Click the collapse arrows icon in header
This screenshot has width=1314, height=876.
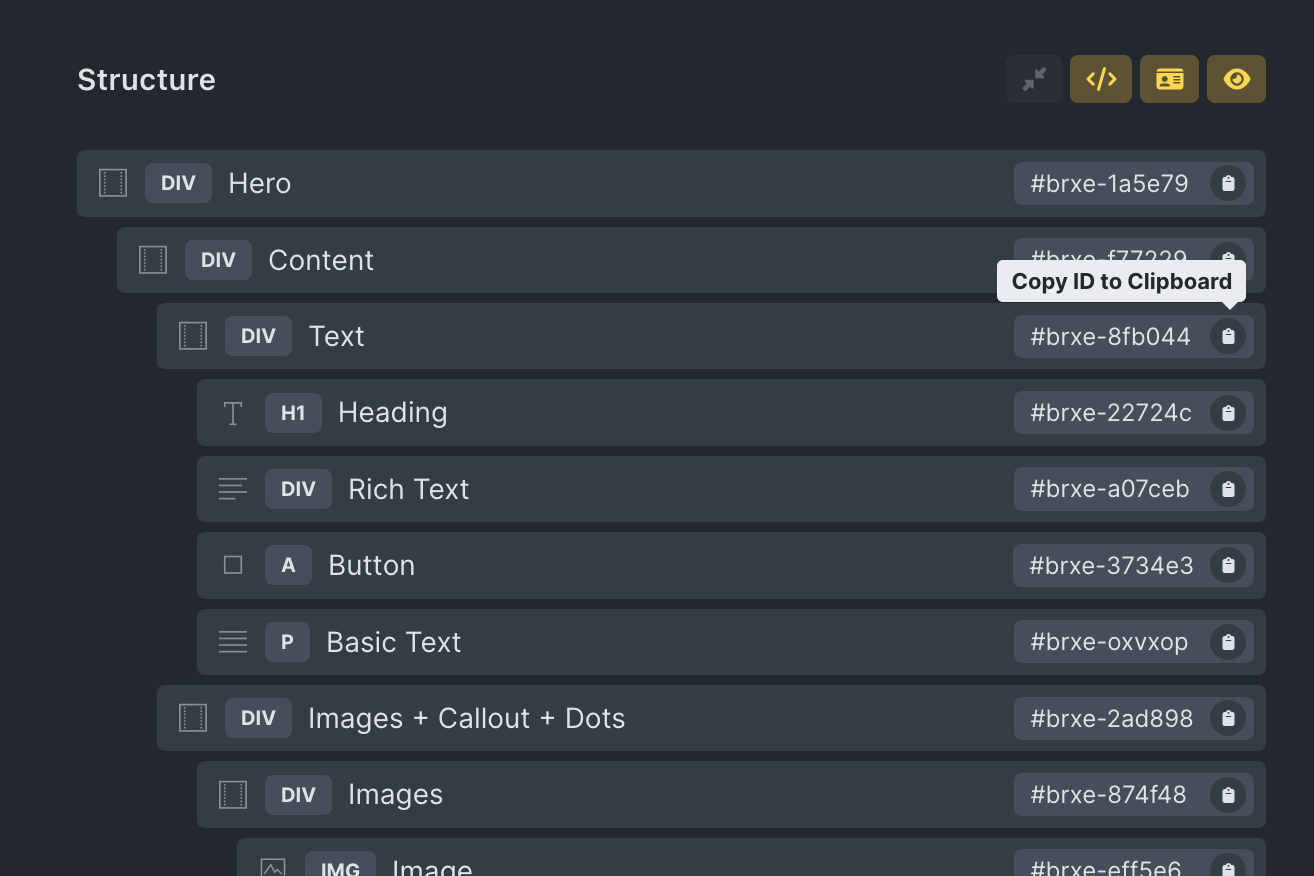pos(1034,79)
